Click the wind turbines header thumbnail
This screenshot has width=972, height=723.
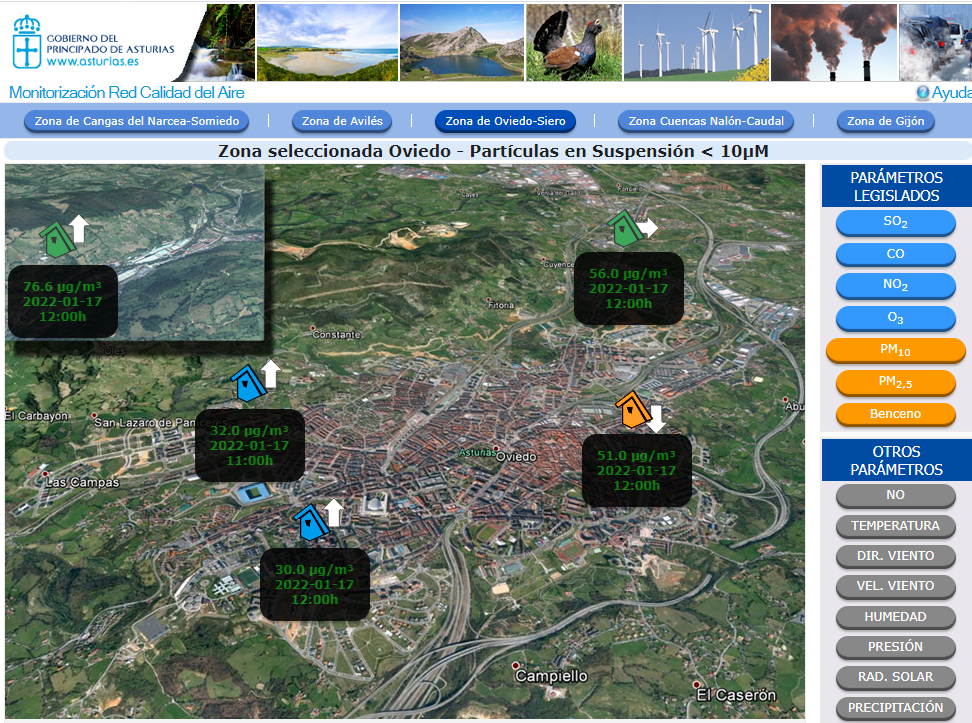(x=697, y=42)
